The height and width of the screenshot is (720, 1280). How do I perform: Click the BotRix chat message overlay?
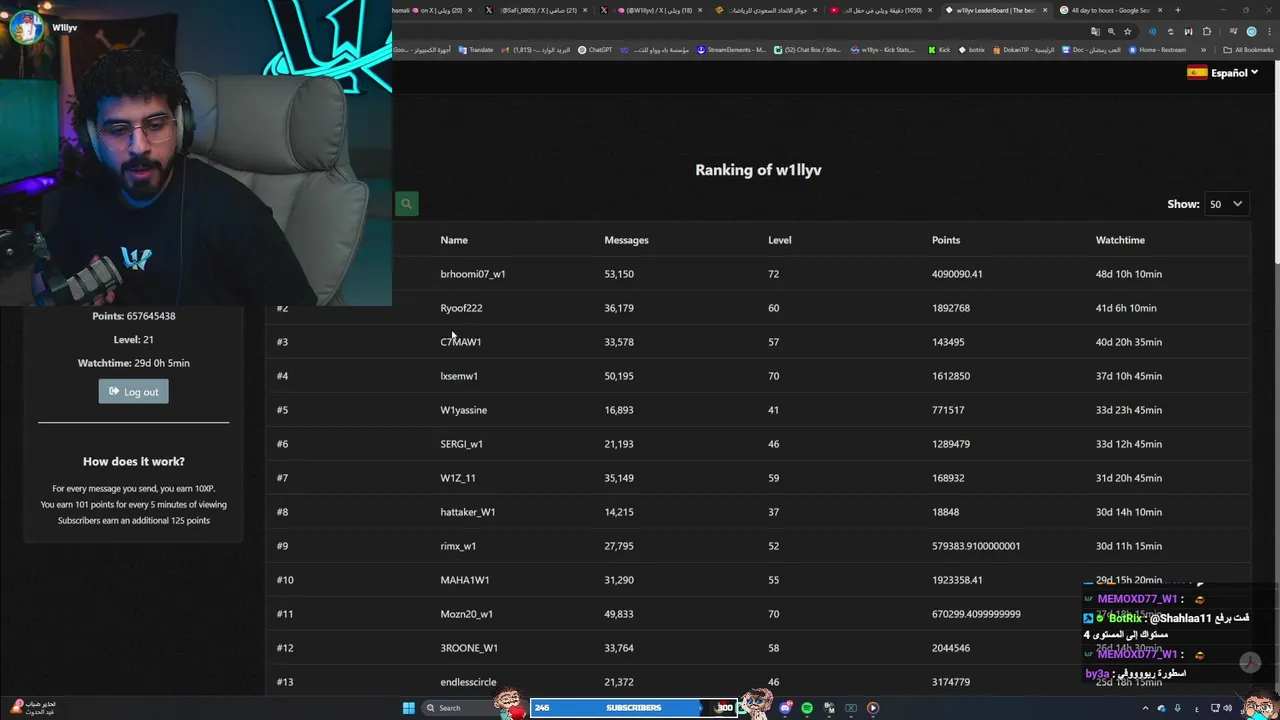(x=1166, y=626)
